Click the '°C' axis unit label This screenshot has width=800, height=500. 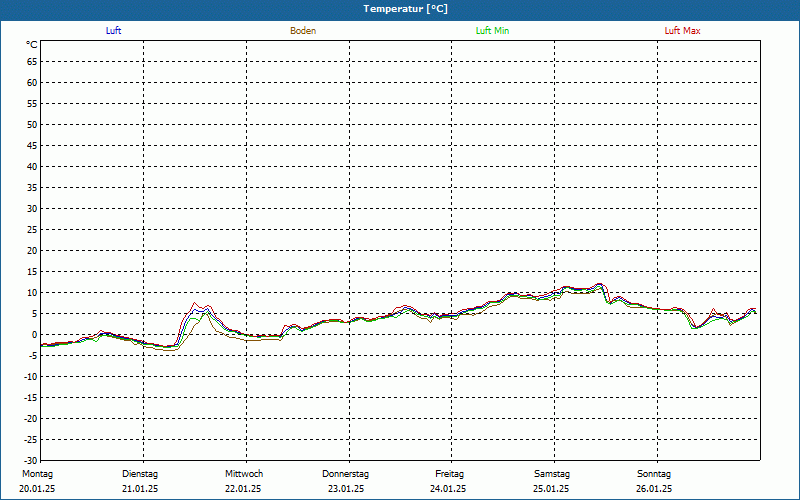click(x=32, y=45)
